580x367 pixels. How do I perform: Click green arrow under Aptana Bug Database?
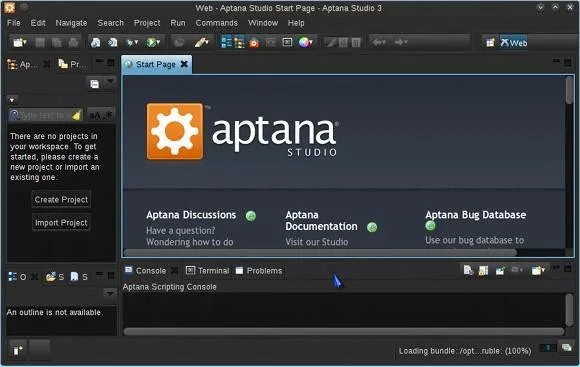pyautogui.click(x=430, y=226)
